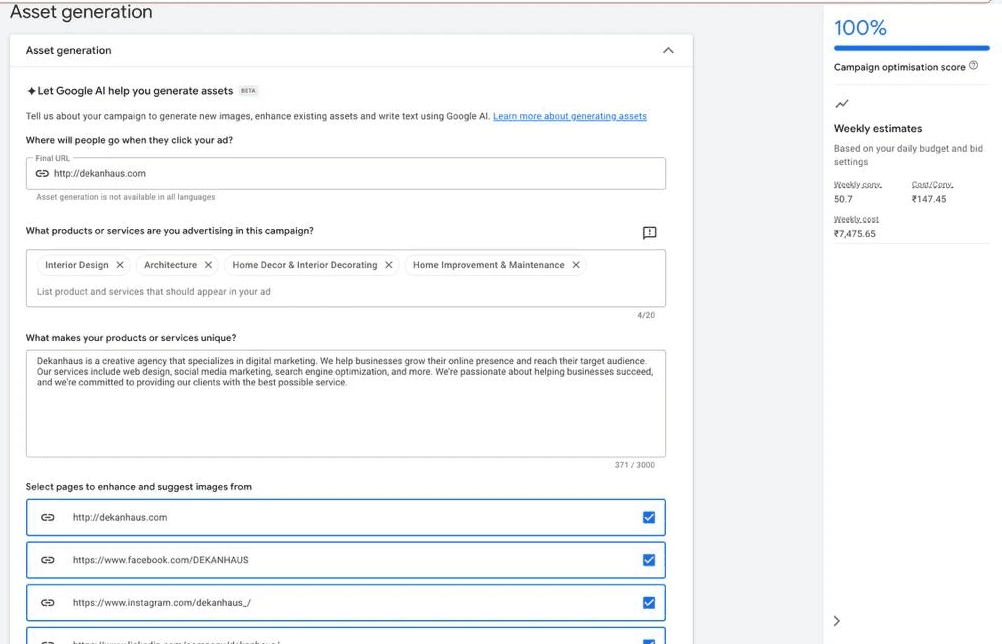Click the trend line icon above Weekly estimates
Image resolution: width=1002 pixels, height=644 pixels.
click(x=842, y=104)
